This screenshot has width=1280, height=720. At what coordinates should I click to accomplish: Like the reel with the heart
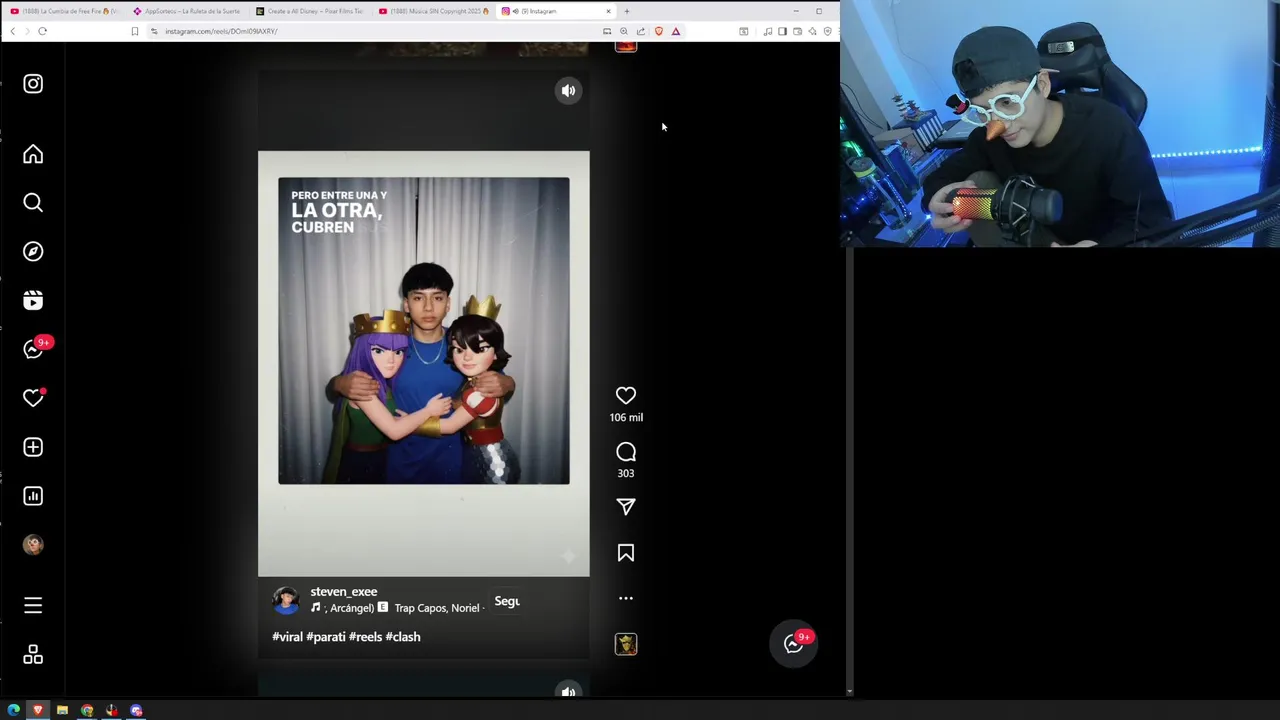point(626,396)
